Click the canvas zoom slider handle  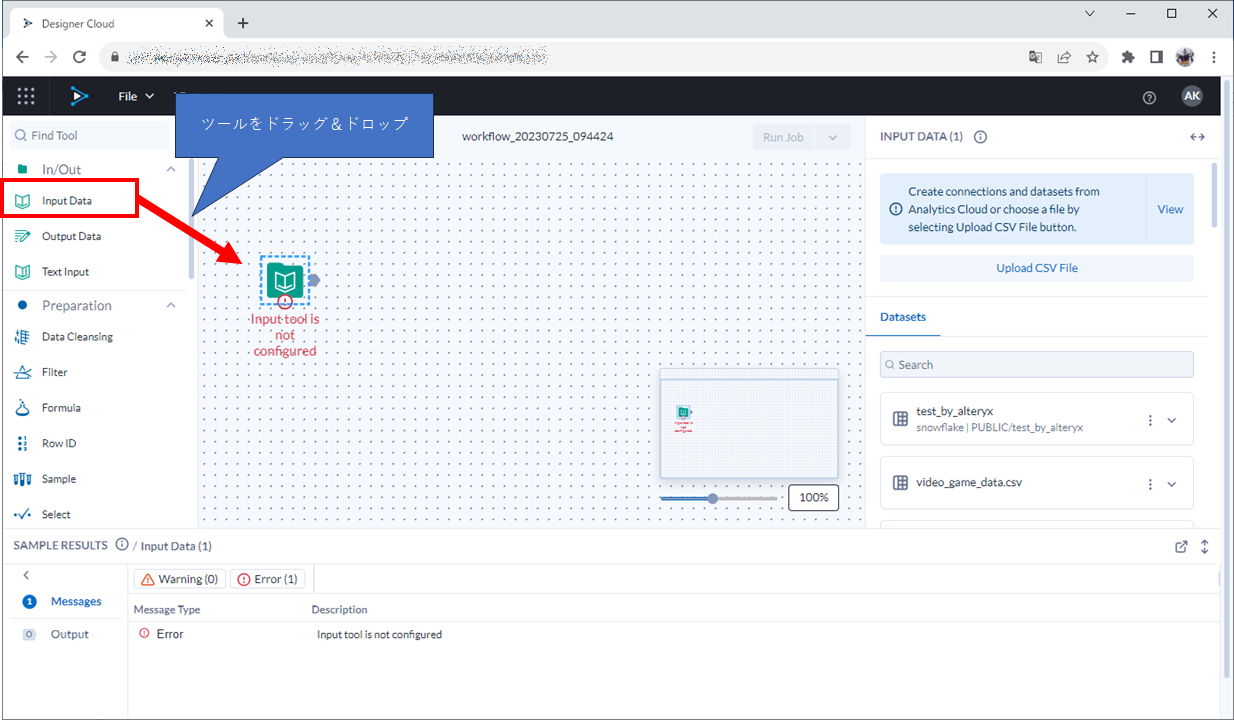tap(713, 498)
